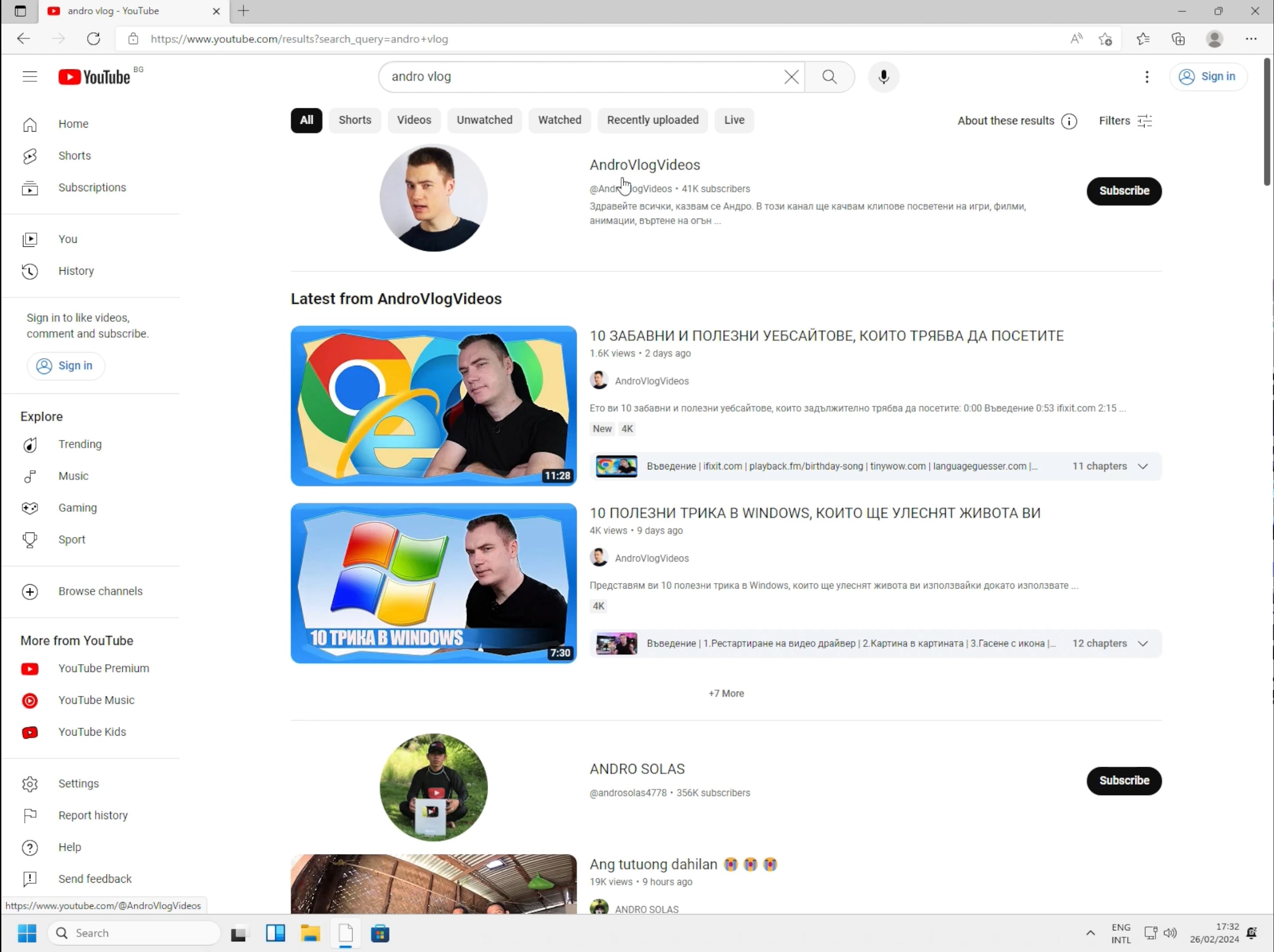Open the 10 ПОЛЕЗНИ ТРИКА В WINDOWS video title
The height and width of the screenshot is (952, 1274).
815,513
